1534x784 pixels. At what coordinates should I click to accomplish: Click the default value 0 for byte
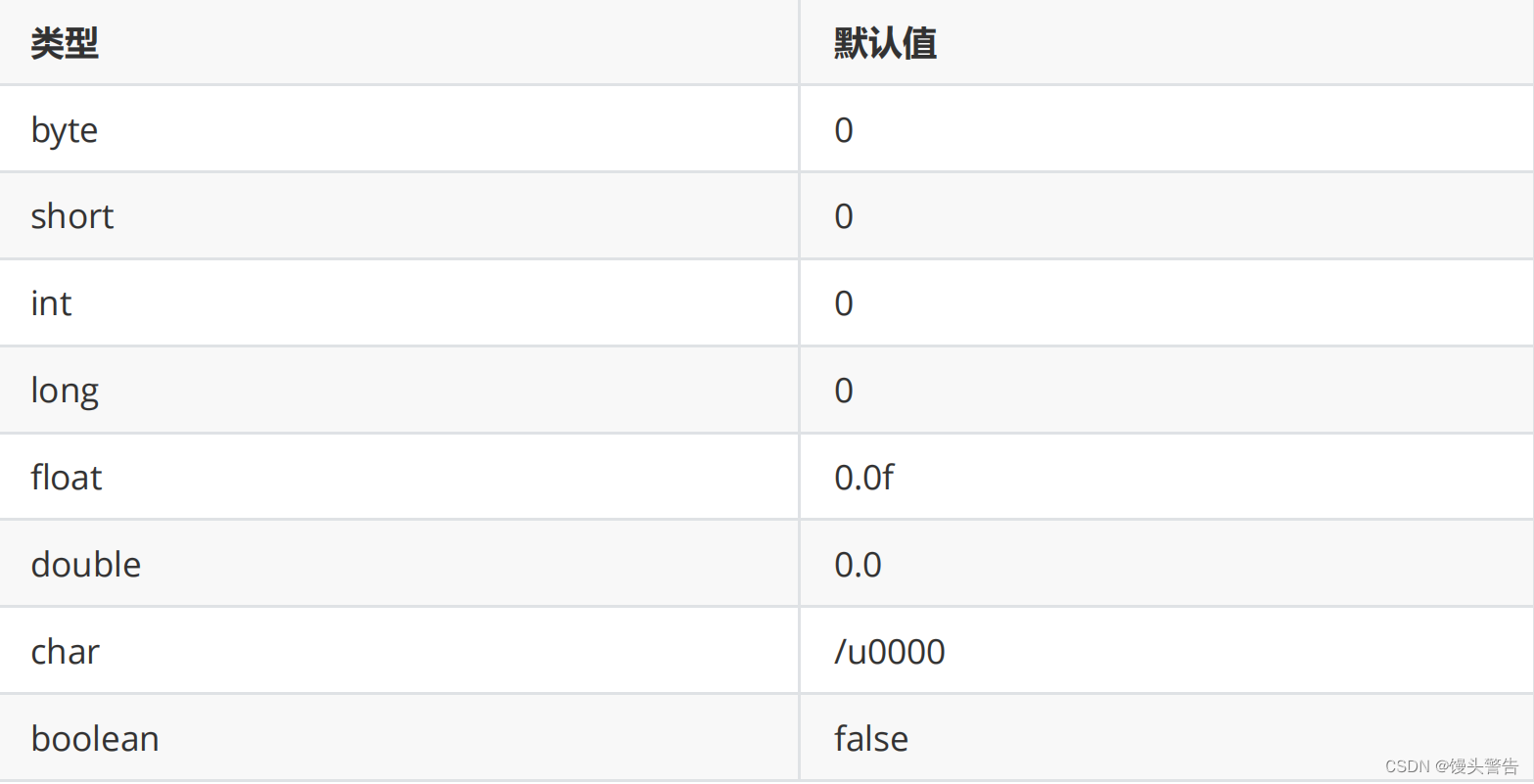click(x=844, y=130)
